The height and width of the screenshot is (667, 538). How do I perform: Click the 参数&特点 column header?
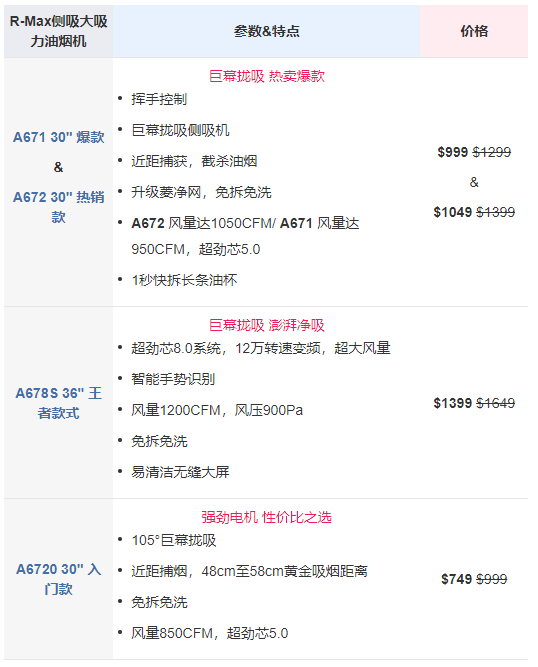click(x=267, y=31)
